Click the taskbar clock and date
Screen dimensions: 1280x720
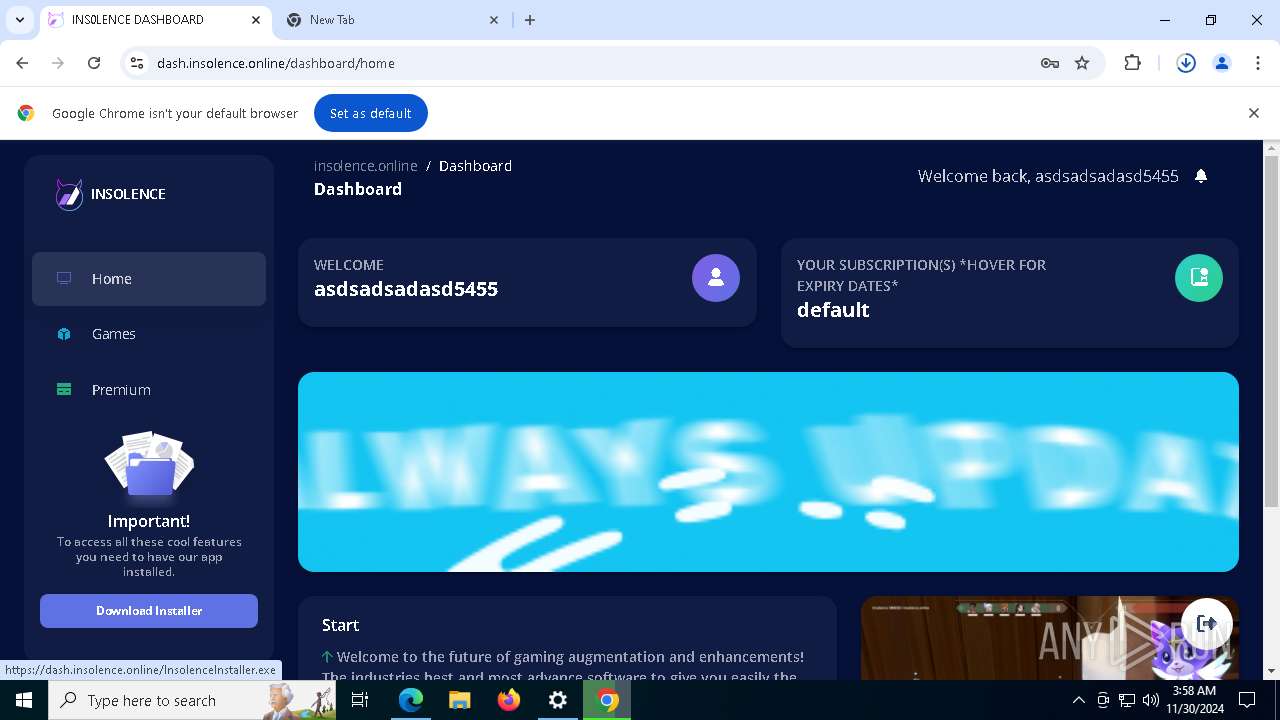tap(1193, 700)
